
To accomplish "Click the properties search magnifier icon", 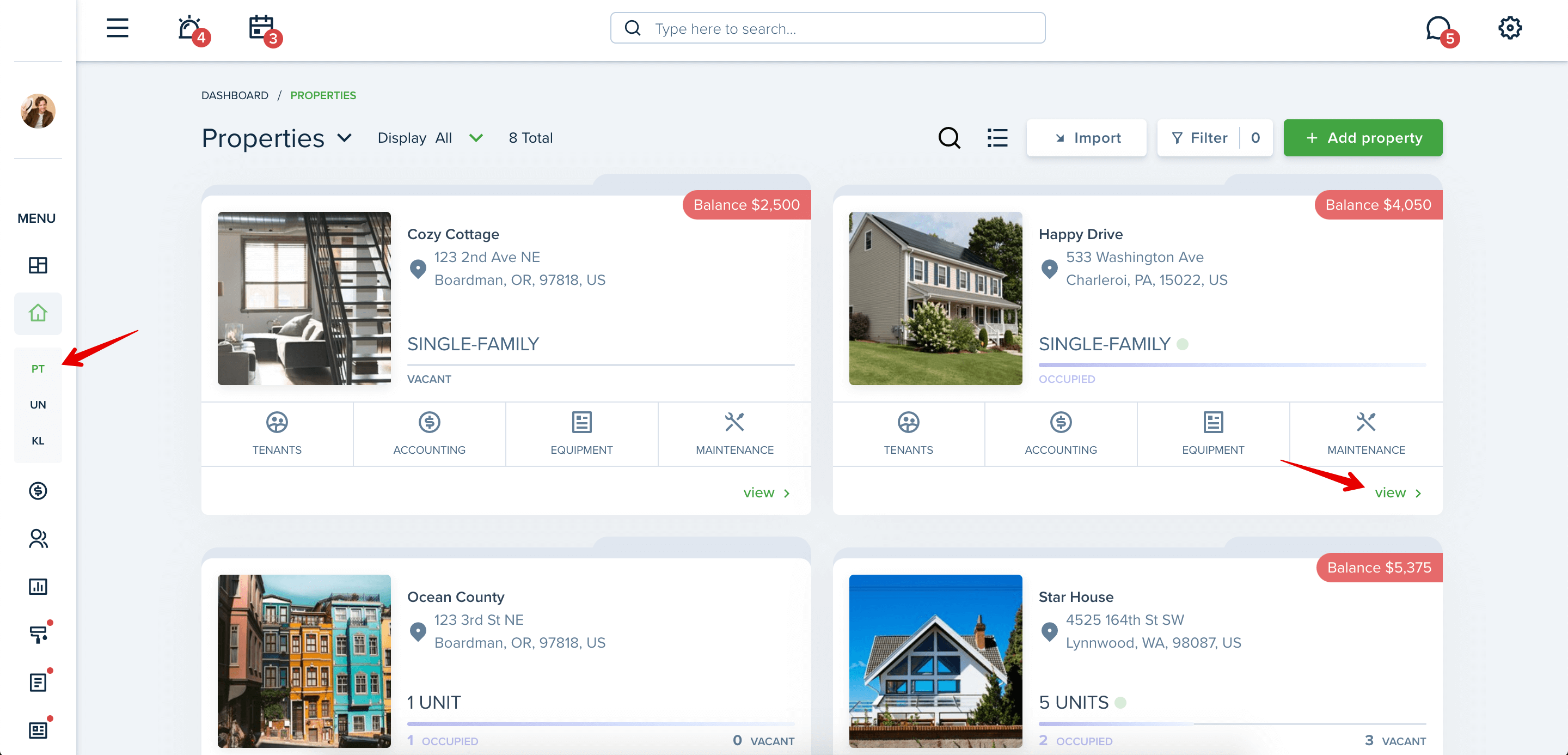I will [949, 138].
